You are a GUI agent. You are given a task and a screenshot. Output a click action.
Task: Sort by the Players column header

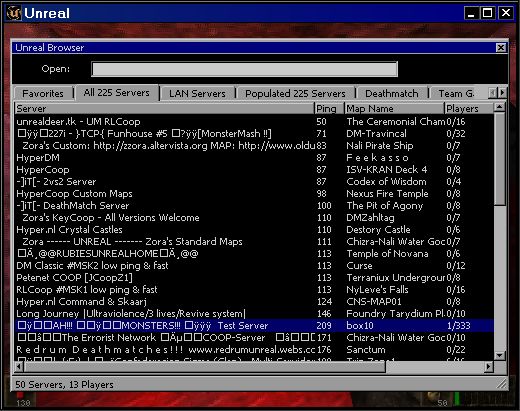[x=469, y=109]
